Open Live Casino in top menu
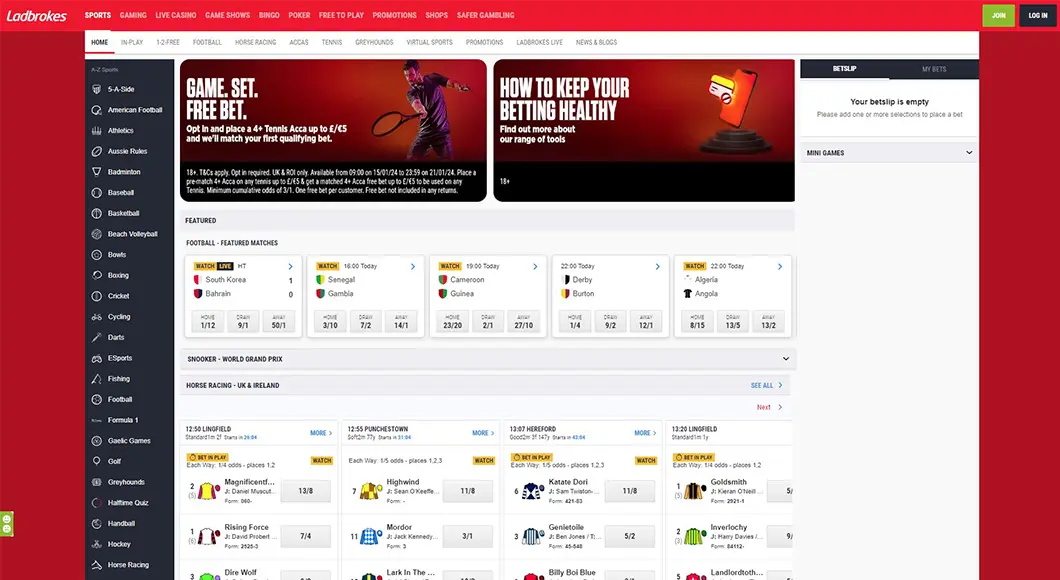Screen dimensions: 1060x580 [176, 15]
